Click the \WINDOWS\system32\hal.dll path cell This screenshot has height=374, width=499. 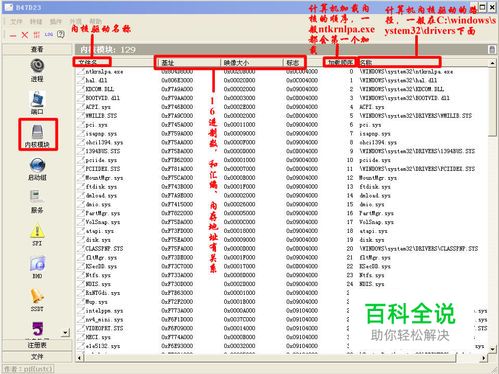pyautogui.click(x=398, y=80)
